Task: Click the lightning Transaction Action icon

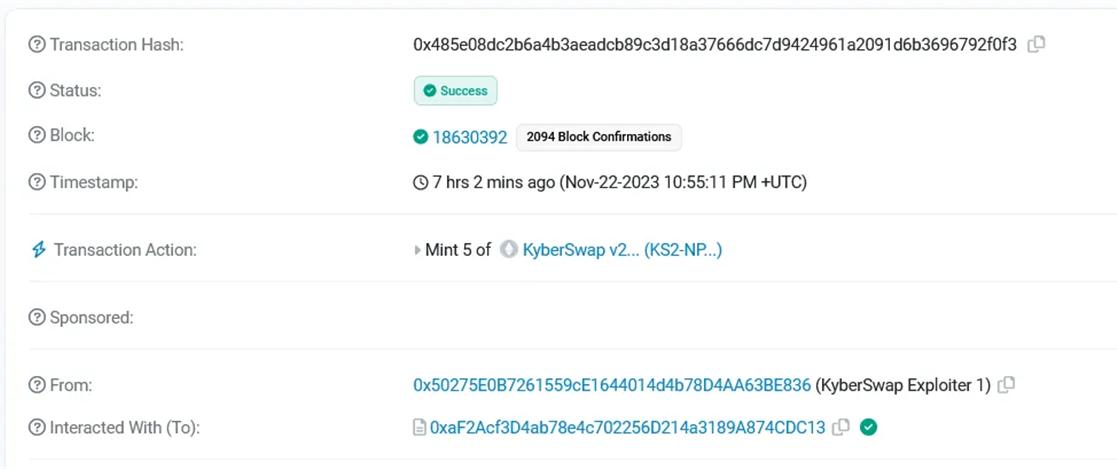Action: click(38, 250)
